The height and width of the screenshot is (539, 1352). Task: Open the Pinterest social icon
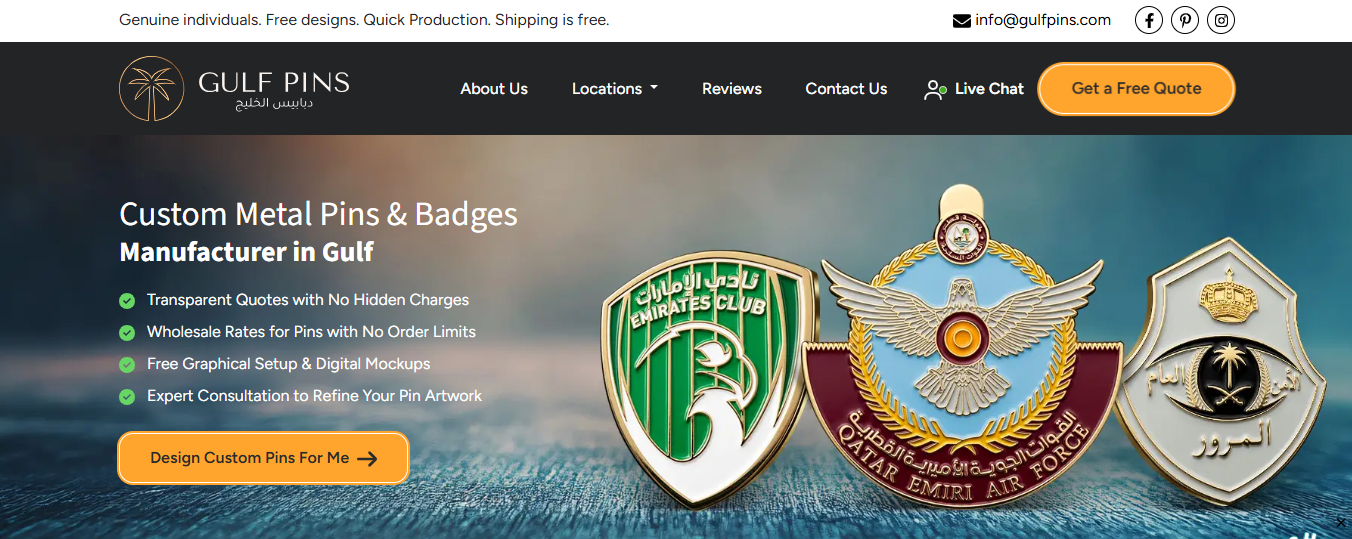1185,20
